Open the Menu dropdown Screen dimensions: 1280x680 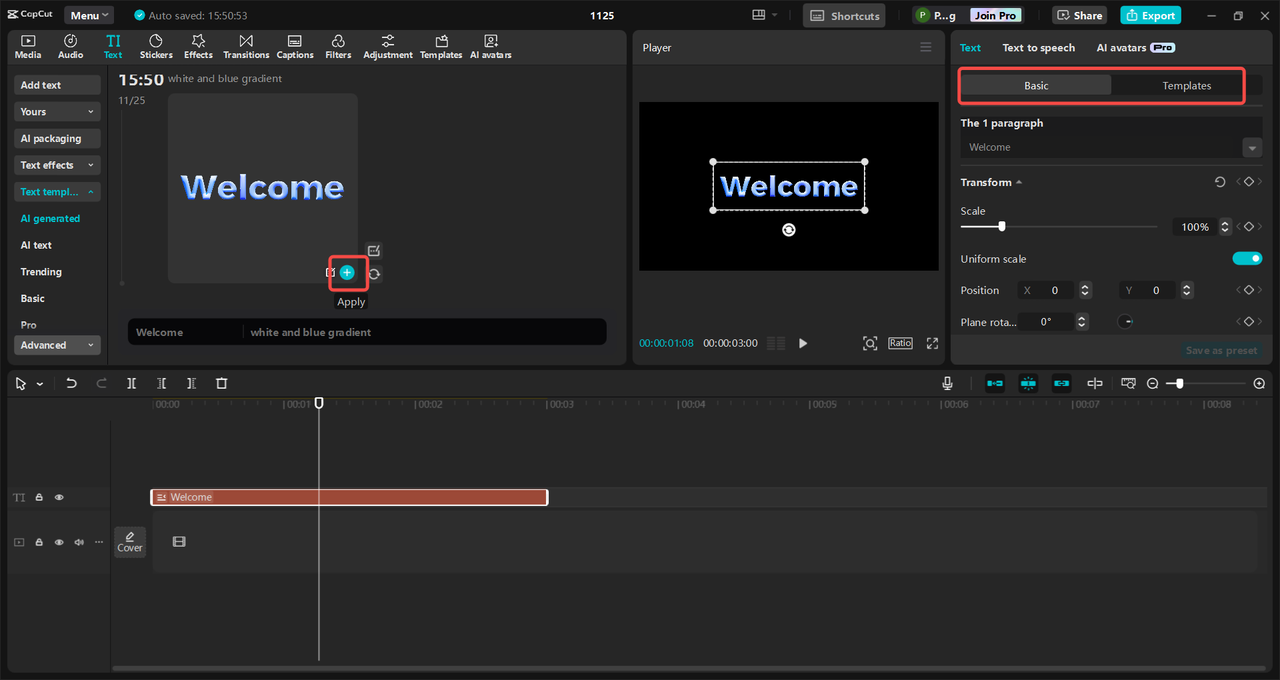pyautogui.click(x=89, y=15)
